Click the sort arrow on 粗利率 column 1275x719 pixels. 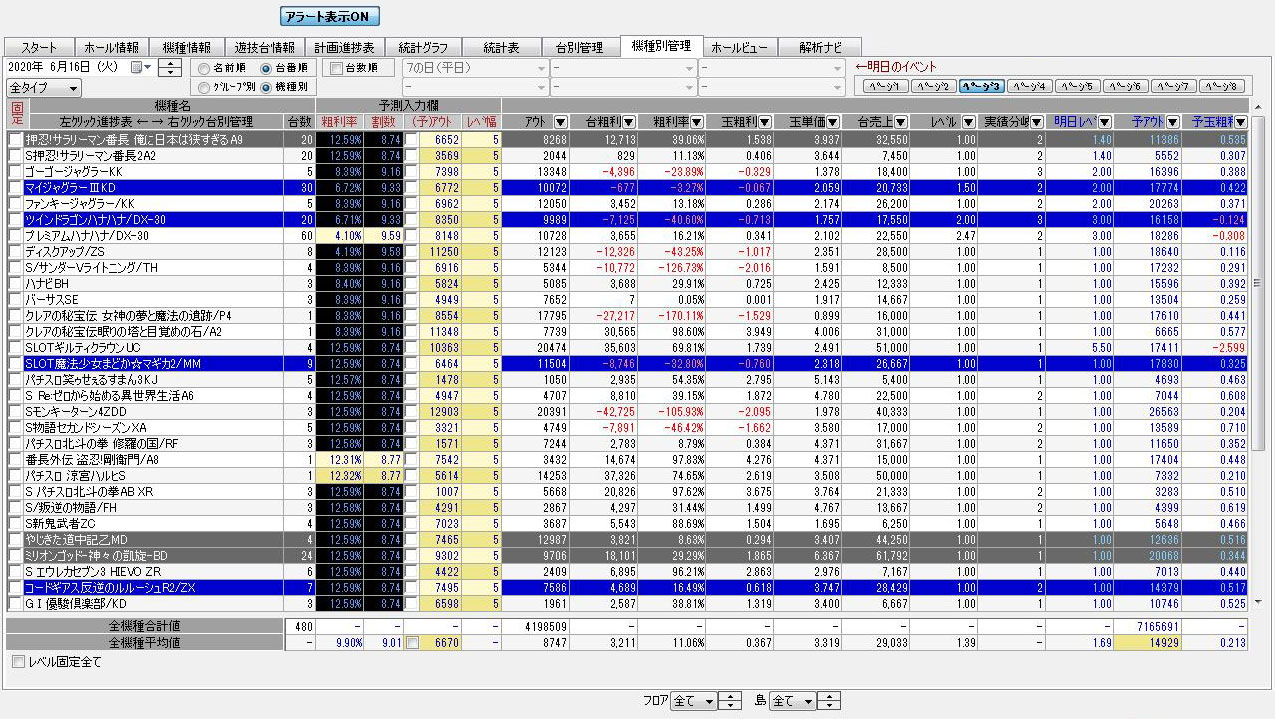[697, 122]
